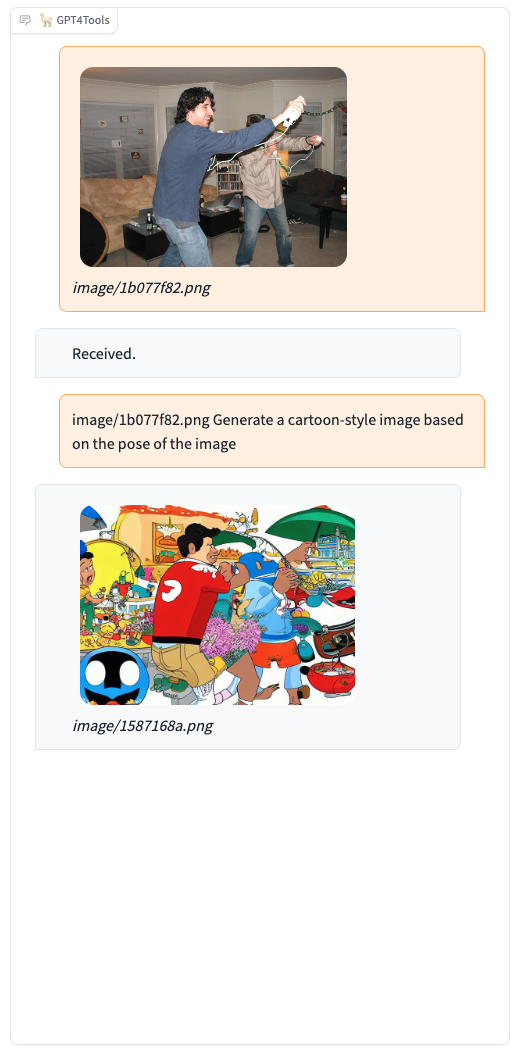Click the image/1587168a.png caption
519x1057 pixels.
(x=143, y=726)
